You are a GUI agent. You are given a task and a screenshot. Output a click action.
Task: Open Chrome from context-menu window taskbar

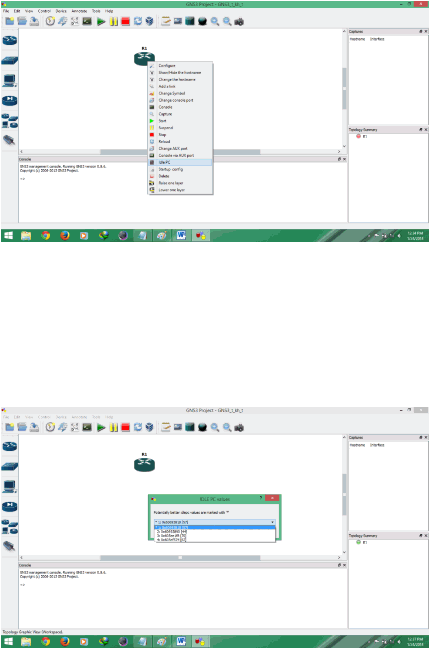pos(46,236)
